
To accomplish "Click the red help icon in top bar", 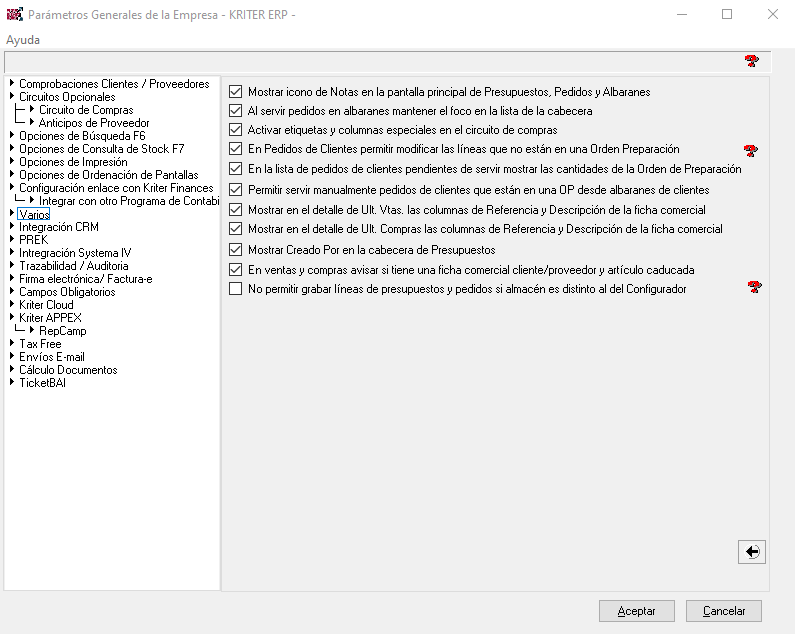I will tap(751, 62).
